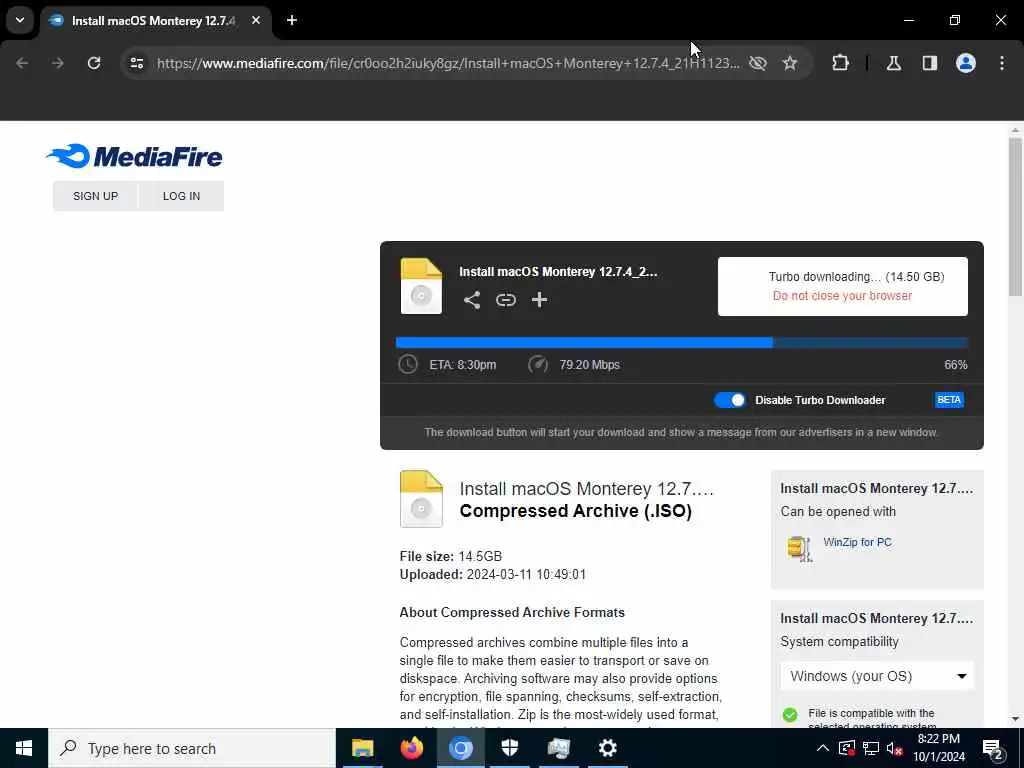This screenshot has width=1024, height=768.
Task: Show hidden system tray icons
Action: point(822,748)
